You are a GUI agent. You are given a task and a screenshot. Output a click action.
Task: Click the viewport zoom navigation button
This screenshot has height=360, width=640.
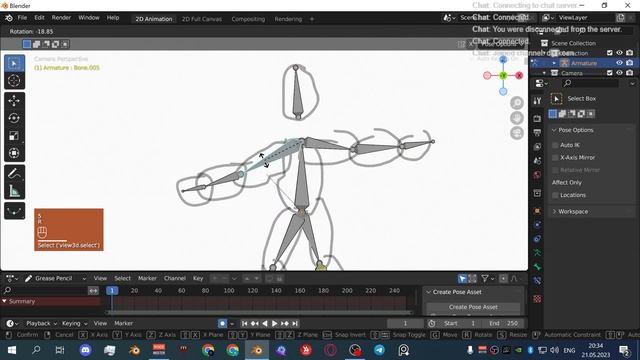(517, 103)
